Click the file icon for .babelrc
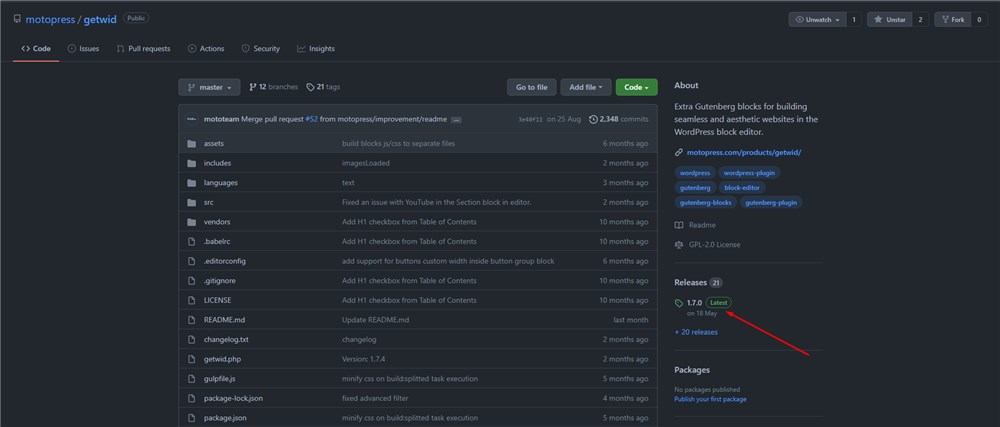1000x427 pixels. click(191, 242)
